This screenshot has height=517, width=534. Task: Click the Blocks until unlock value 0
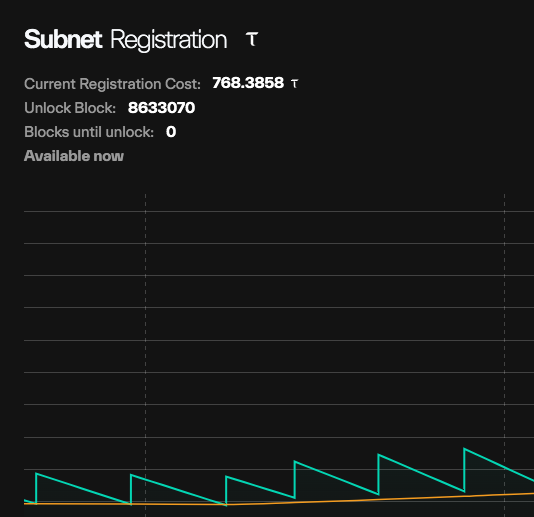(x=171, y=132)
